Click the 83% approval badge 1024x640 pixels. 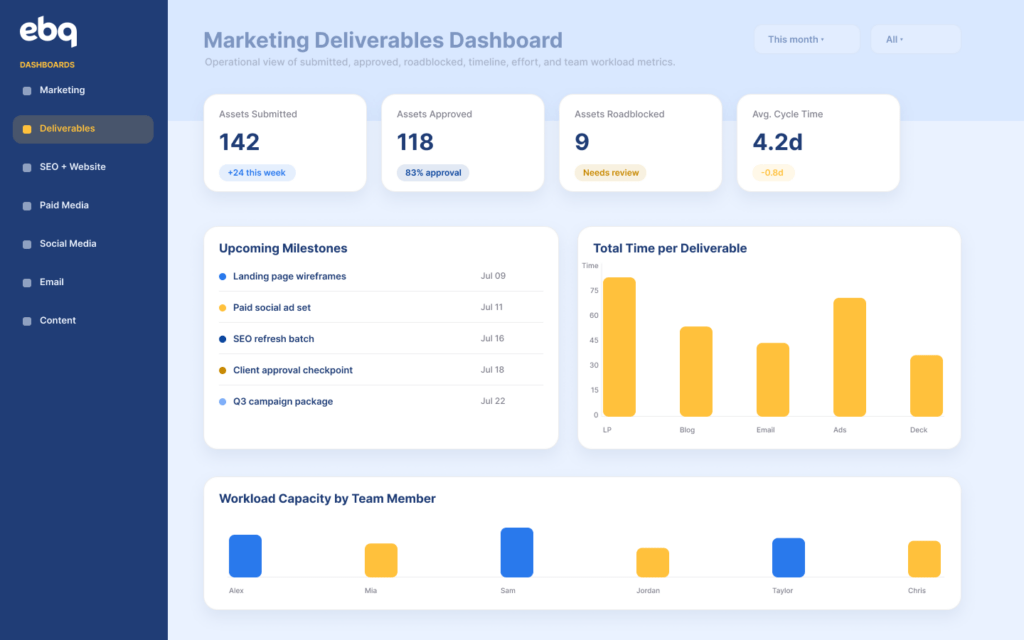click(433, 172)
